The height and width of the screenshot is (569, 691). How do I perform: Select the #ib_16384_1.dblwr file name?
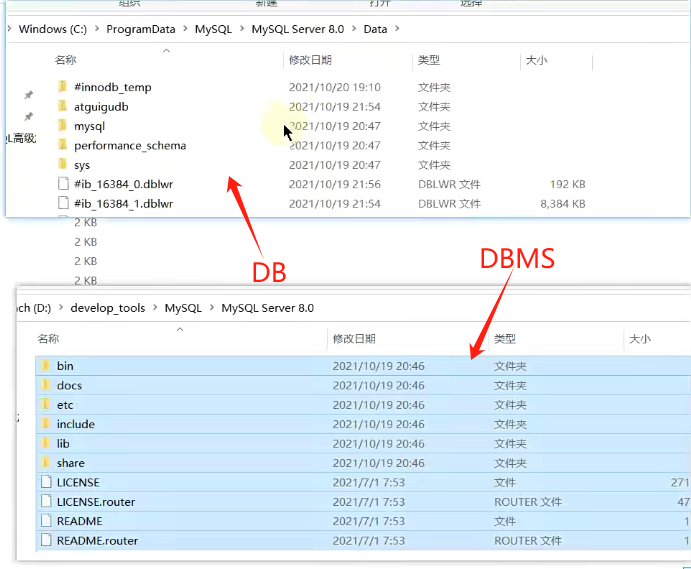123,204
